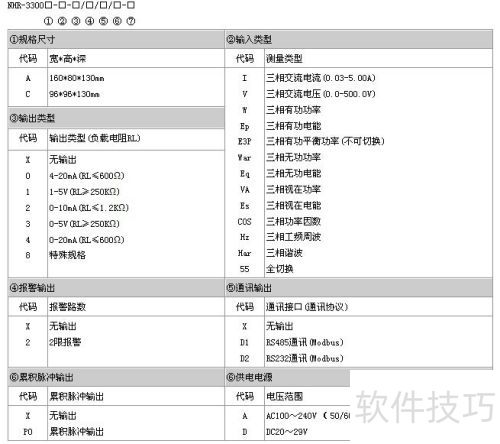Click the 供电电源 section header

[x=287, y=377]
